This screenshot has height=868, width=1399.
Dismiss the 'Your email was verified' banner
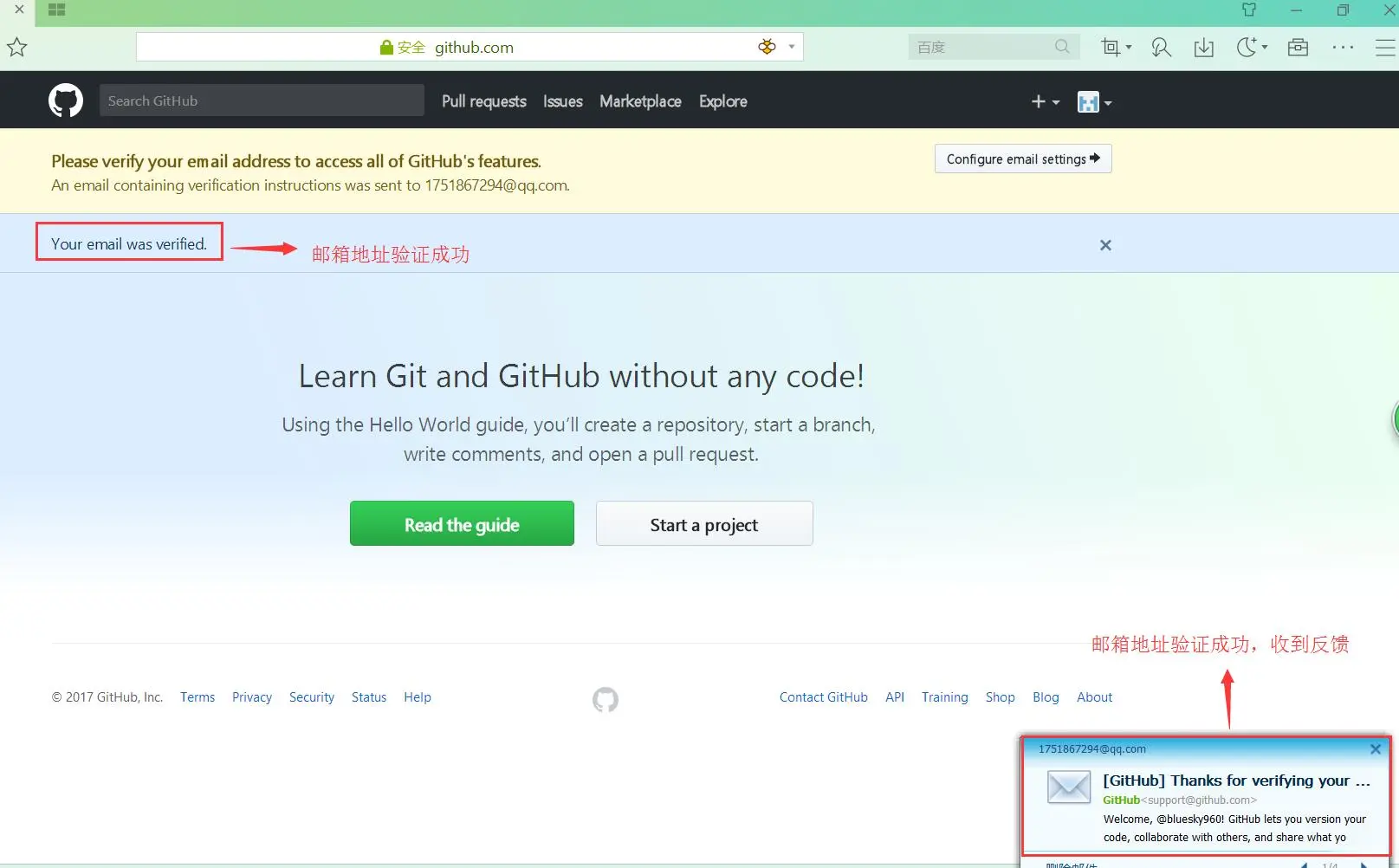(x=1105, y=245)
